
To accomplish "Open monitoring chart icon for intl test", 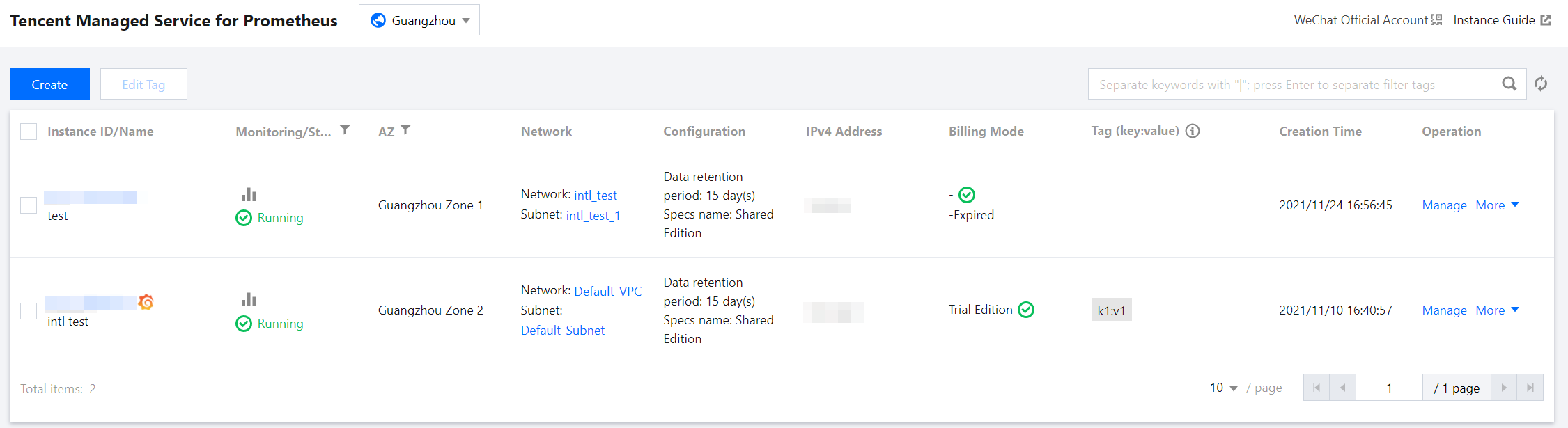I will pos(249,300).
